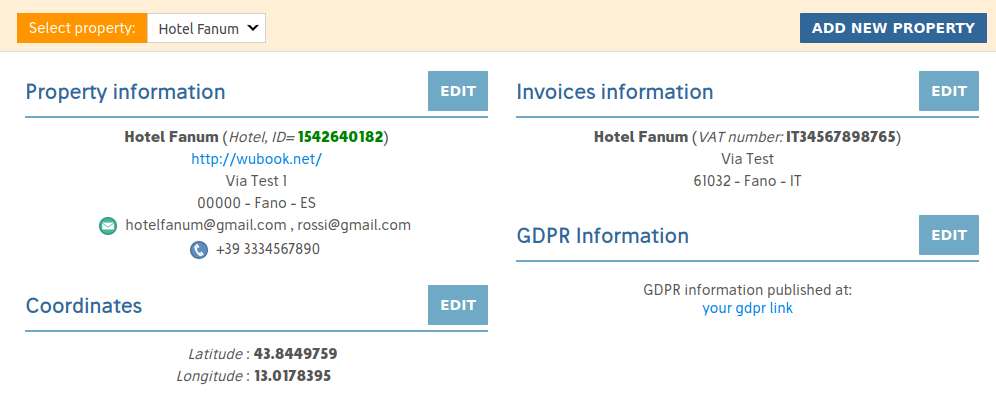Click the phone number +39 3334567890
996x399 pixels.
coord(268,249)
